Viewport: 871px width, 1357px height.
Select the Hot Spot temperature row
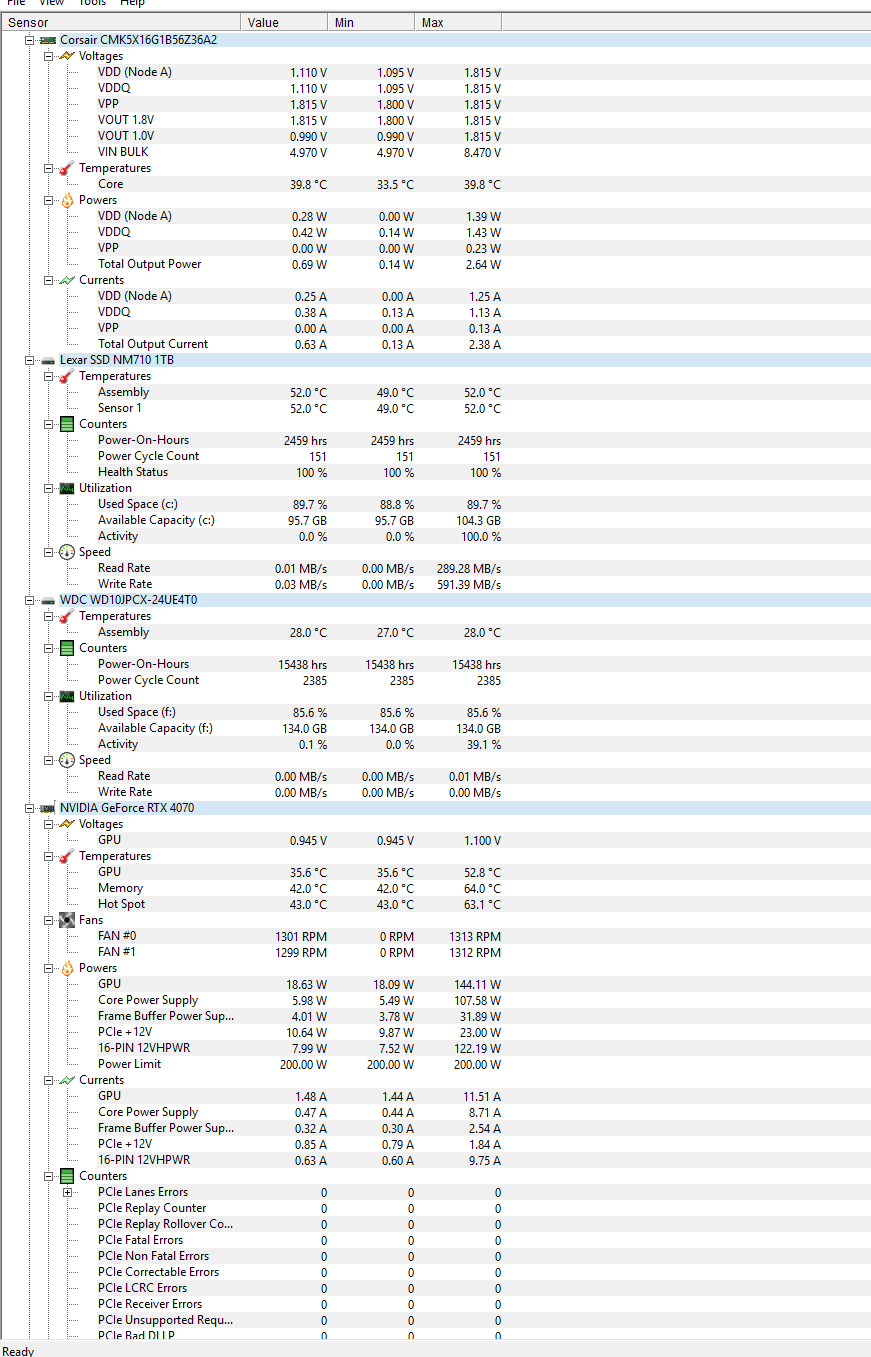point(121,904)
